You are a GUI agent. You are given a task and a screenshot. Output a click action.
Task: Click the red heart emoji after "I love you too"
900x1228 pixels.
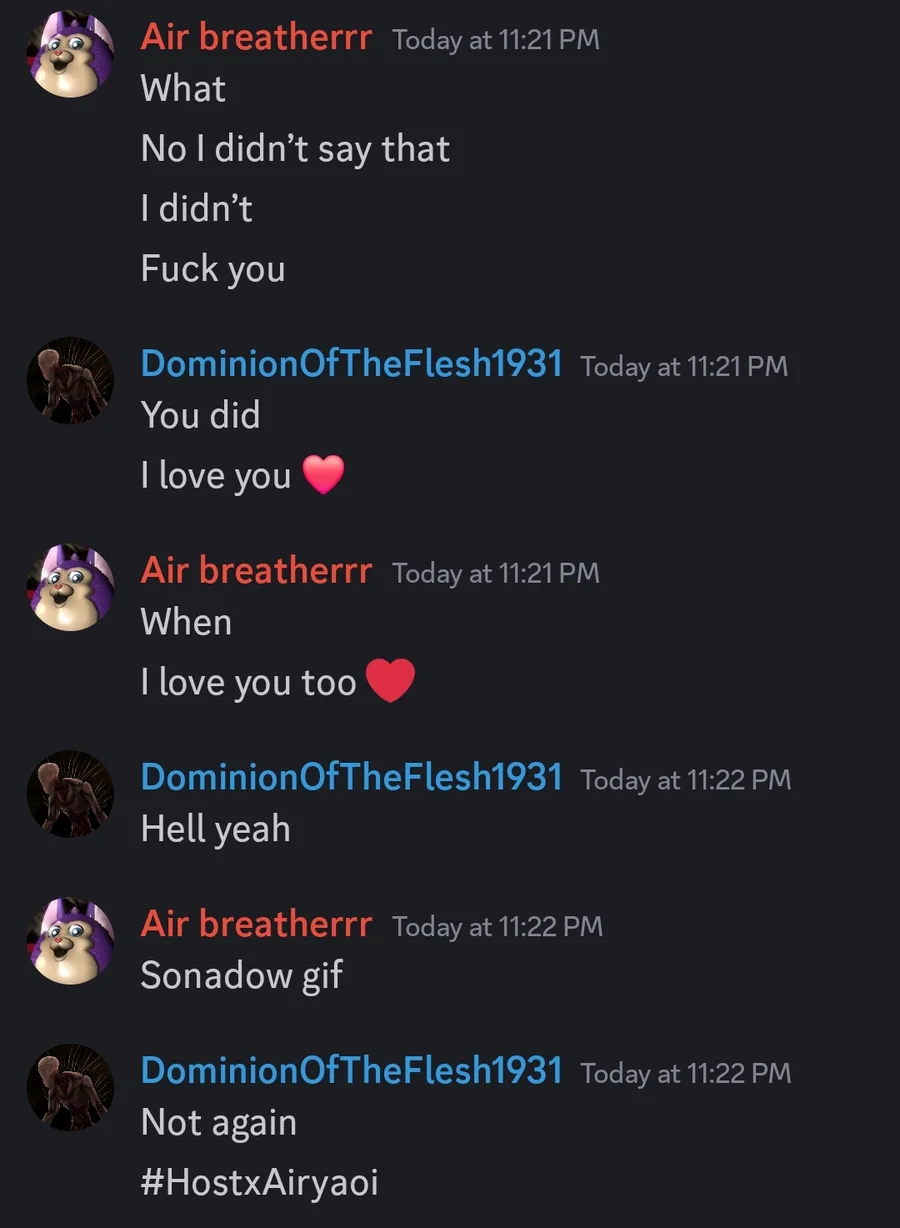(390, 682)
